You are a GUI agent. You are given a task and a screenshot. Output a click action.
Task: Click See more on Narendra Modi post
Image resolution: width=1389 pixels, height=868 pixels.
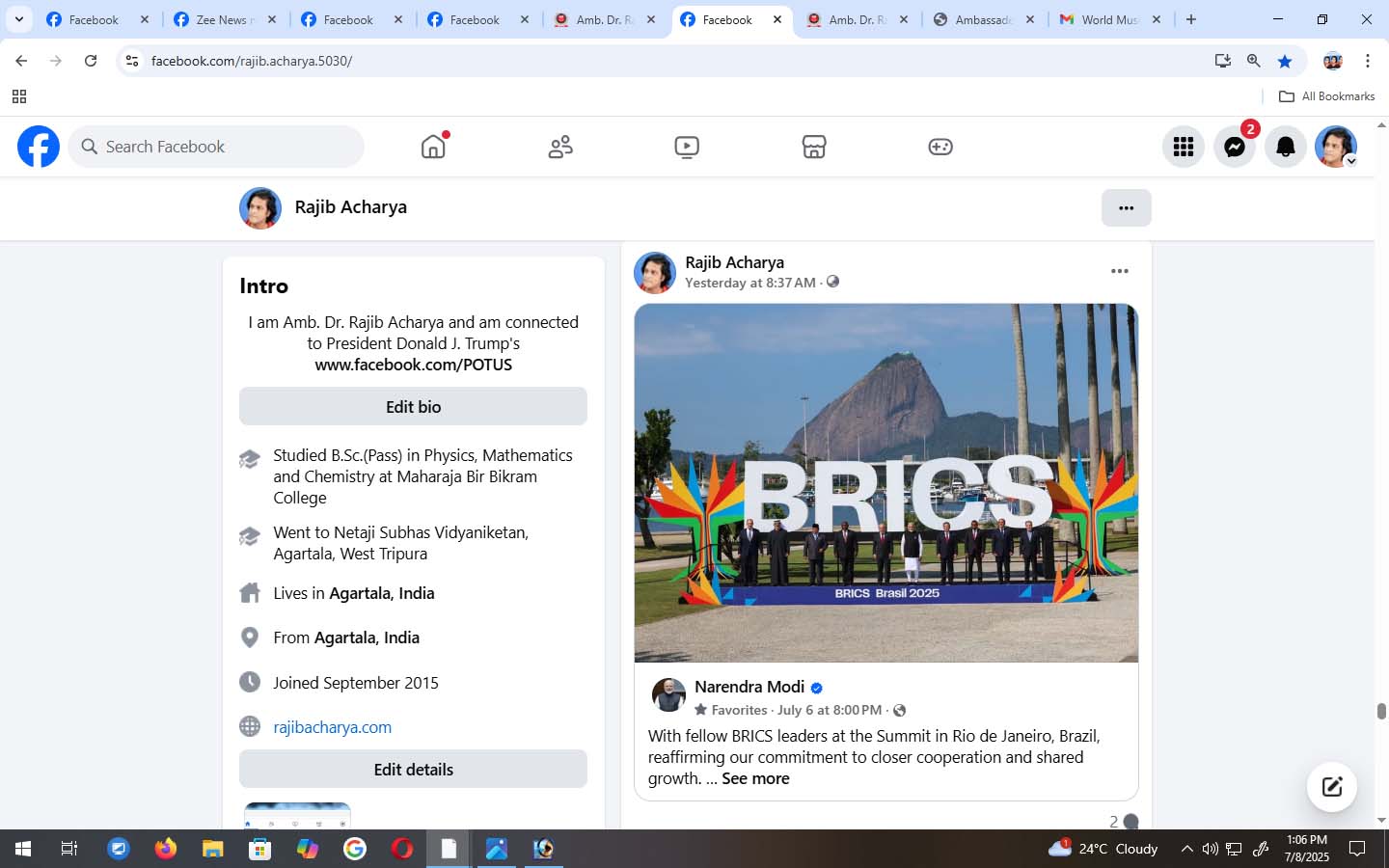(755, 778)
